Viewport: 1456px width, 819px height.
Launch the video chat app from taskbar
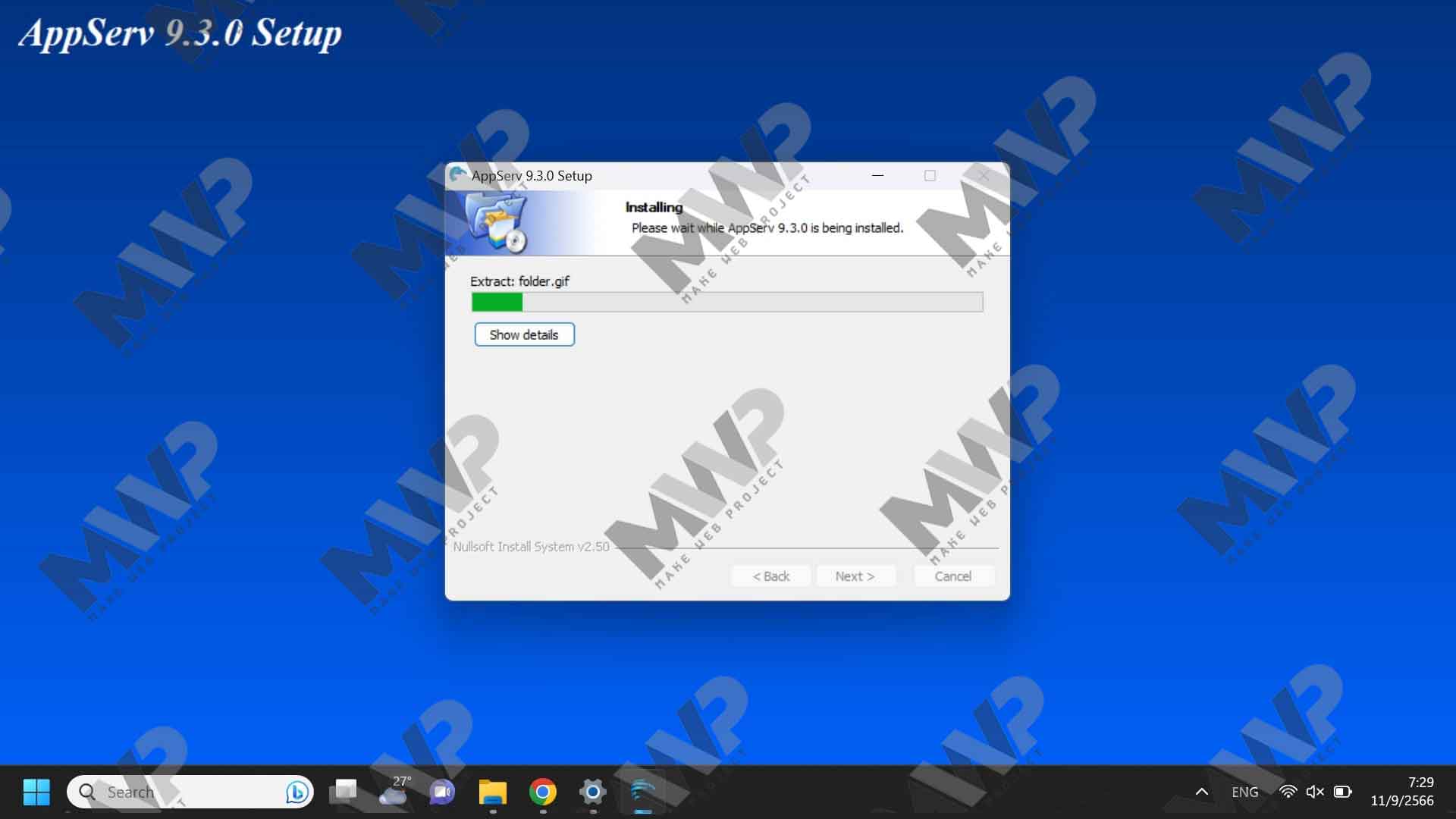(442, 792)
